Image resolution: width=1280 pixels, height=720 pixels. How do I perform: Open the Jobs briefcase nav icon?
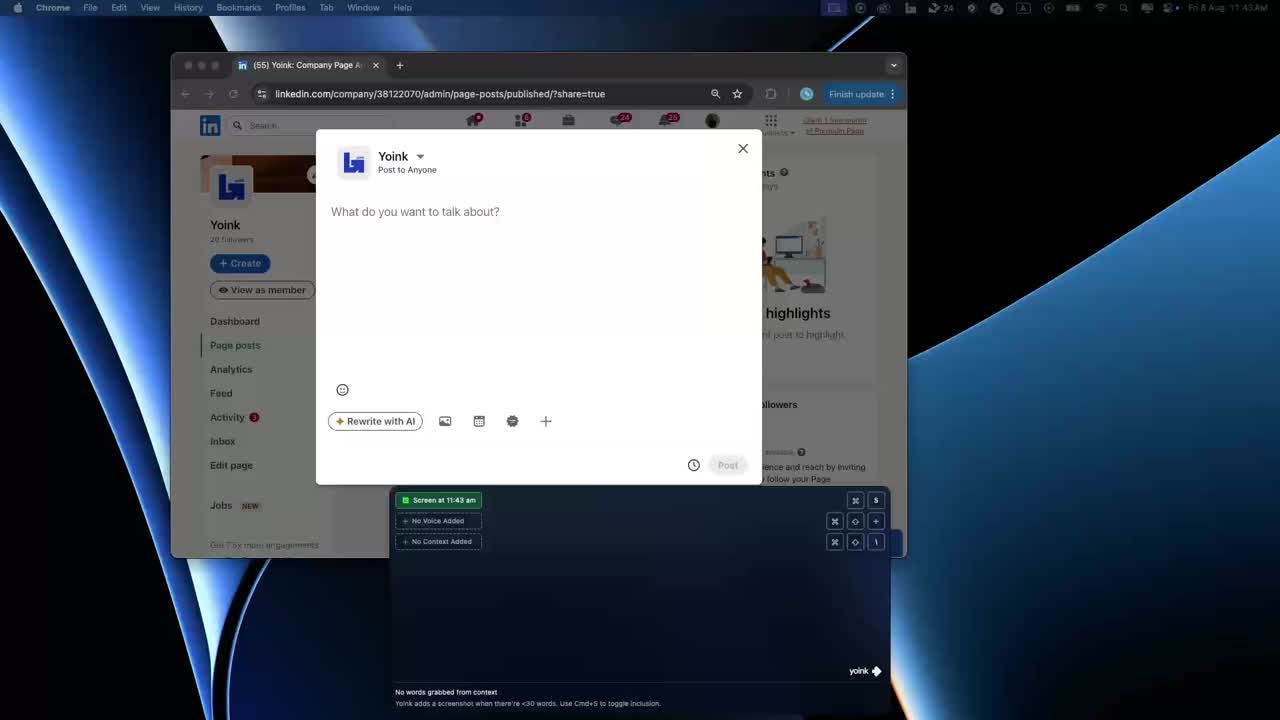[568, 120]
